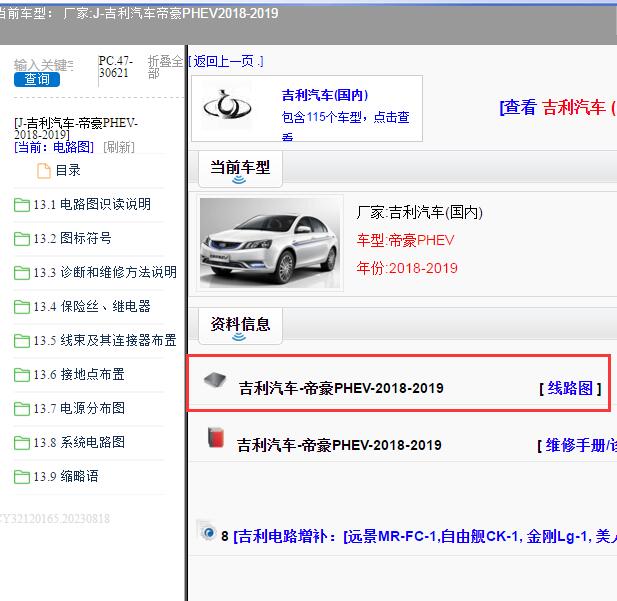The width and height of the screenshot is (617, 601).
Task: Open the 查看 吉利汽车 link at right
Action: coord(558,107)
